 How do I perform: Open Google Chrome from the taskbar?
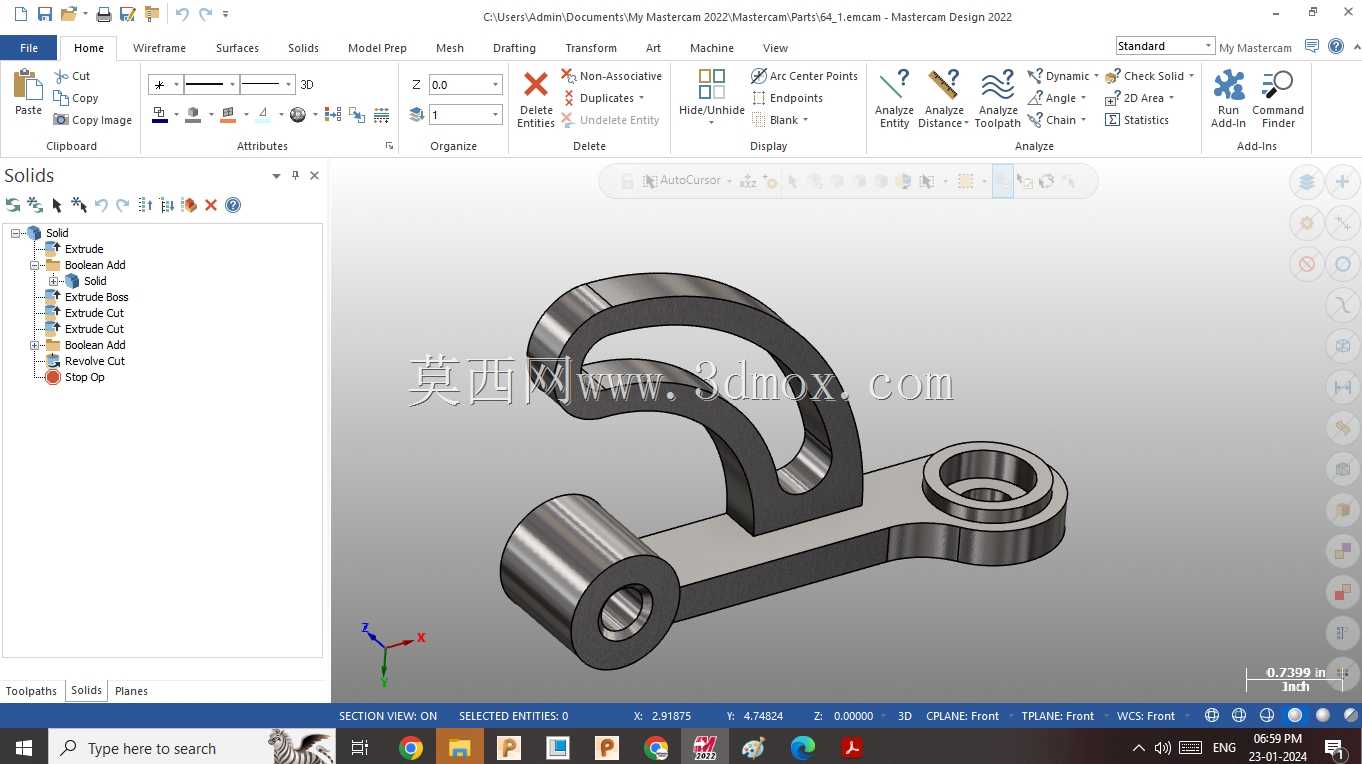pos(411,747)
